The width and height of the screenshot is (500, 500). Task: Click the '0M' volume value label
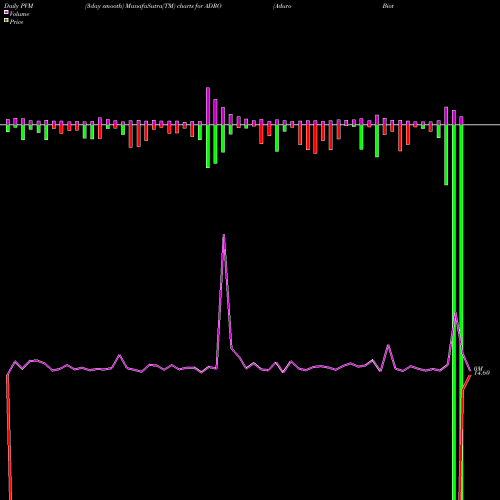click(x=478, y=368)
